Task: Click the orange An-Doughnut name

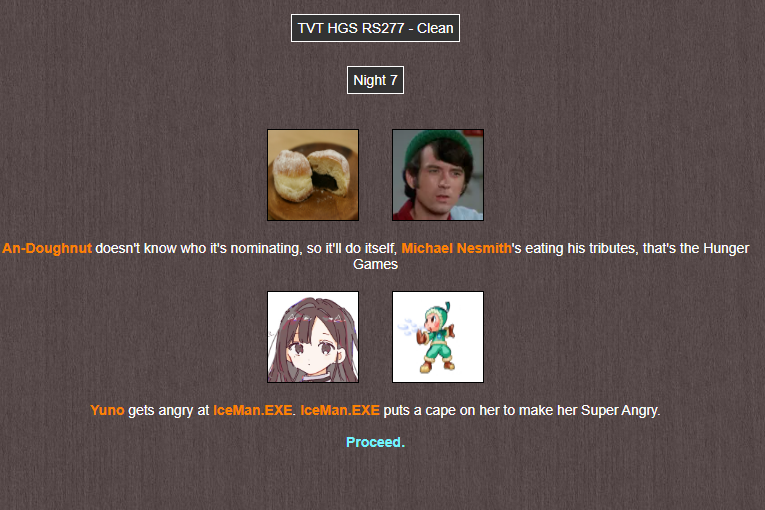Action: (47, 248)
